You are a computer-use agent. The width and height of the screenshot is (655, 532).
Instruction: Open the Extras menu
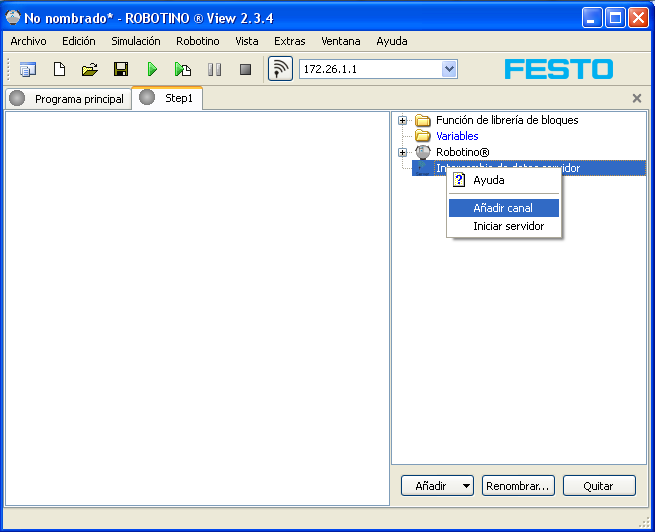tap(289, 41)
